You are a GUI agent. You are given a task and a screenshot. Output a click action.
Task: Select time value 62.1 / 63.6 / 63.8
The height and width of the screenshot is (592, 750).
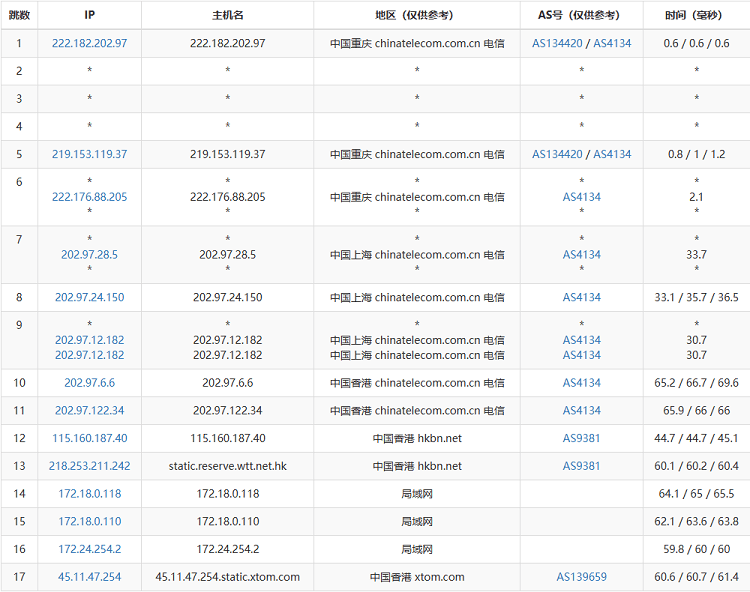696,521
